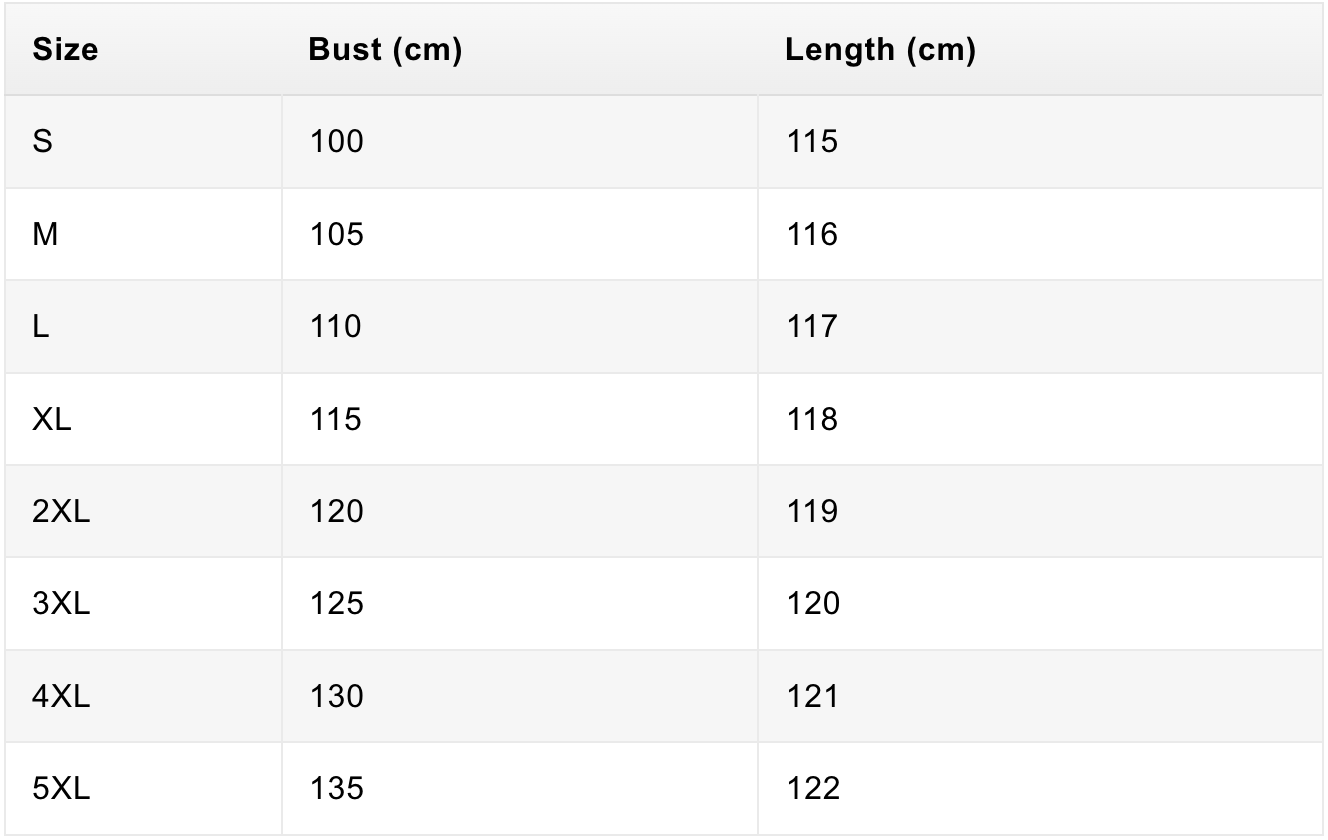Screen dimensions: 1328x840
Task: Select the 2XL size cell
Action: coord(61,512)
